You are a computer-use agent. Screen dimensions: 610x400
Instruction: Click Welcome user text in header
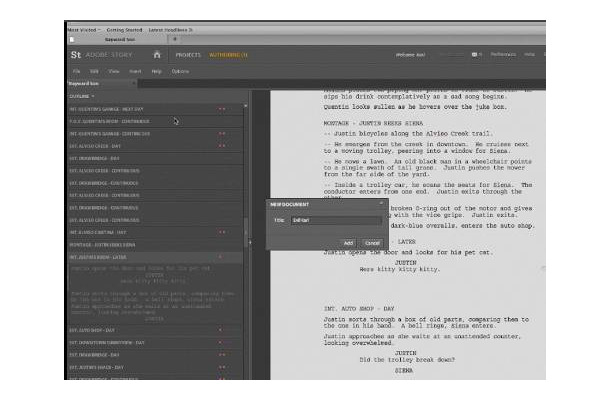[x=410, y=55]
